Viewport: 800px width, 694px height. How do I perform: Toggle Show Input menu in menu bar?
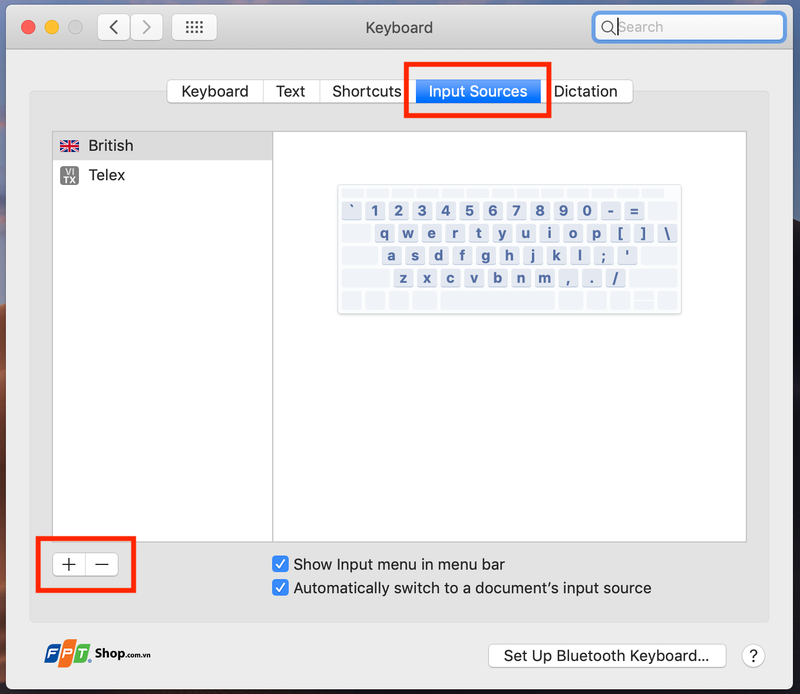pos(280,564)
